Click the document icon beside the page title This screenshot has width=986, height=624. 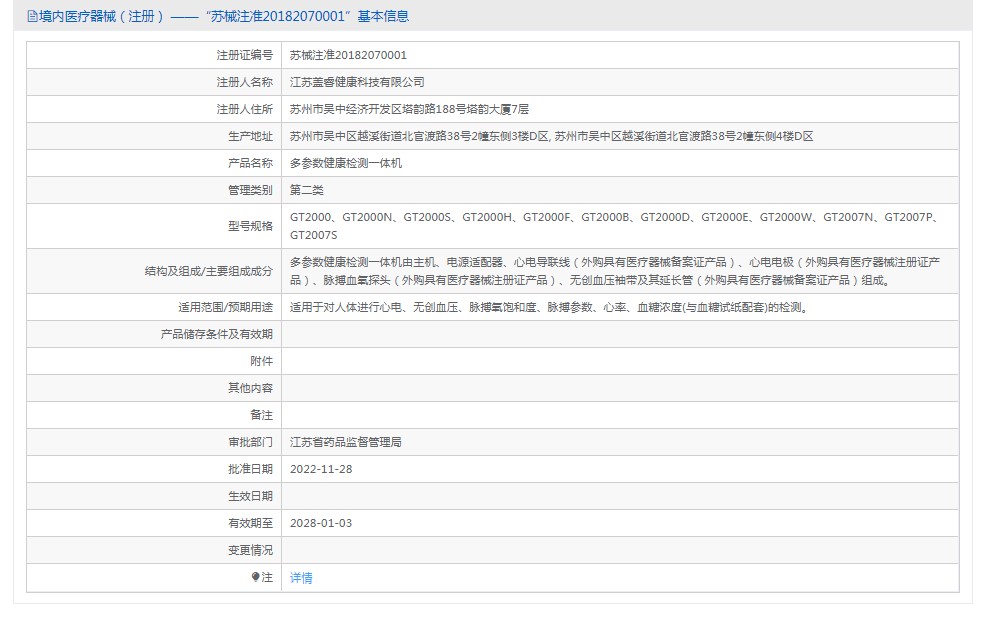click(32, 16)
